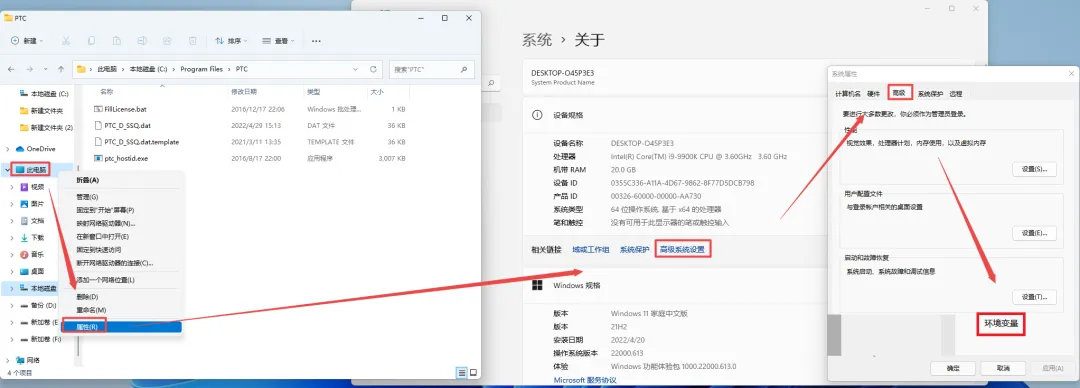
Task: Open the 查看 (View) dropdown
Action: 278,41
